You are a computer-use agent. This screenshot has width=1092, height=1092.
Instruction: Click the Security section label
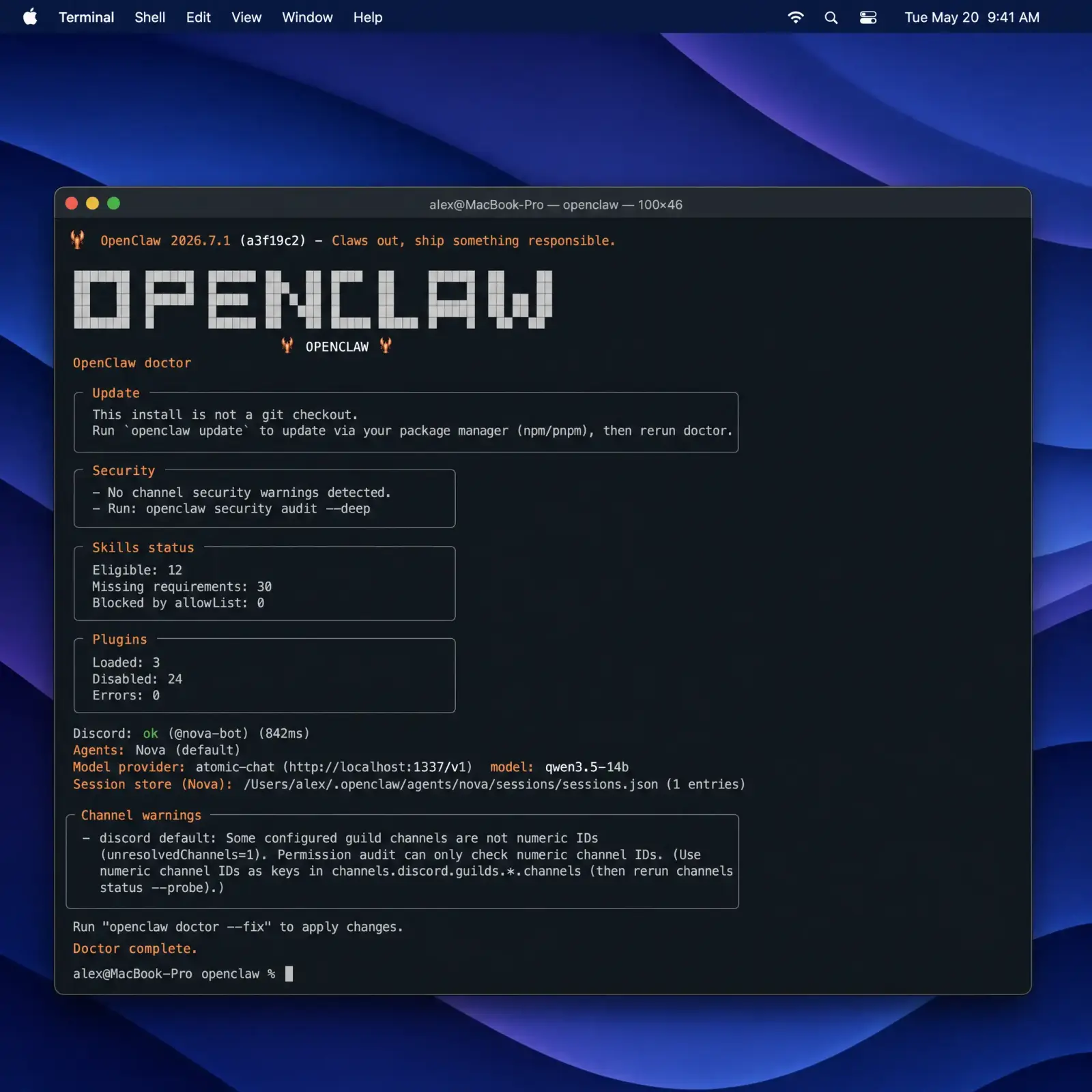pos(124,471)
